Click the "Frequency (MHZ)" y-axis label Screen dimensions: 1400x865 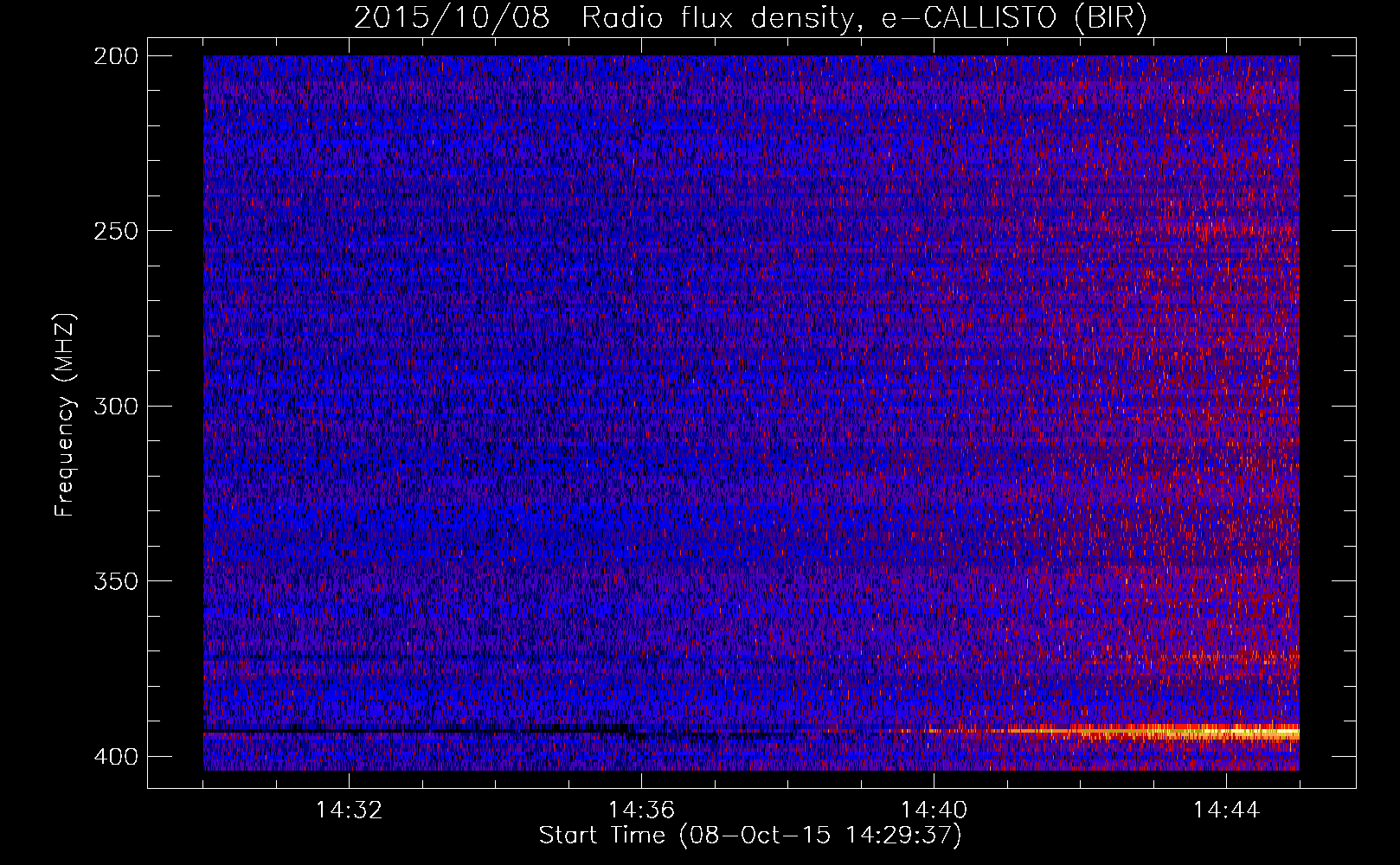tap(65, 415)
